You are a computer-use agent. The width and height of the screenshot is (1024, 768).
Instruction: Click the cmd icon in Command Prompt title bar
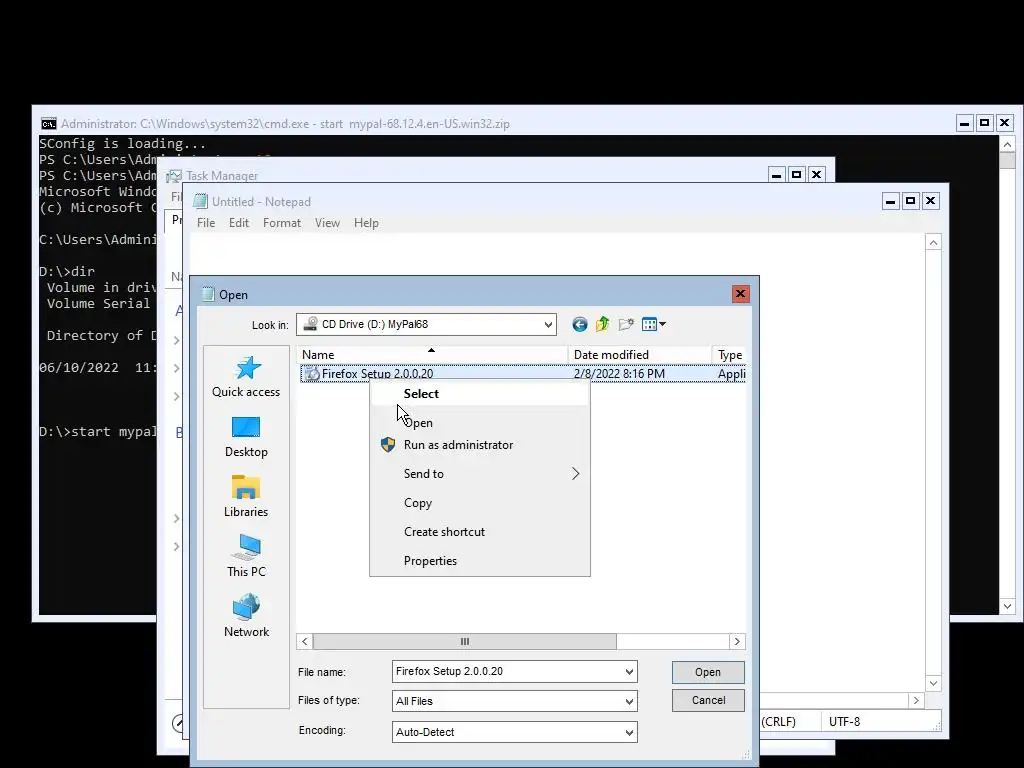point(48,123)
